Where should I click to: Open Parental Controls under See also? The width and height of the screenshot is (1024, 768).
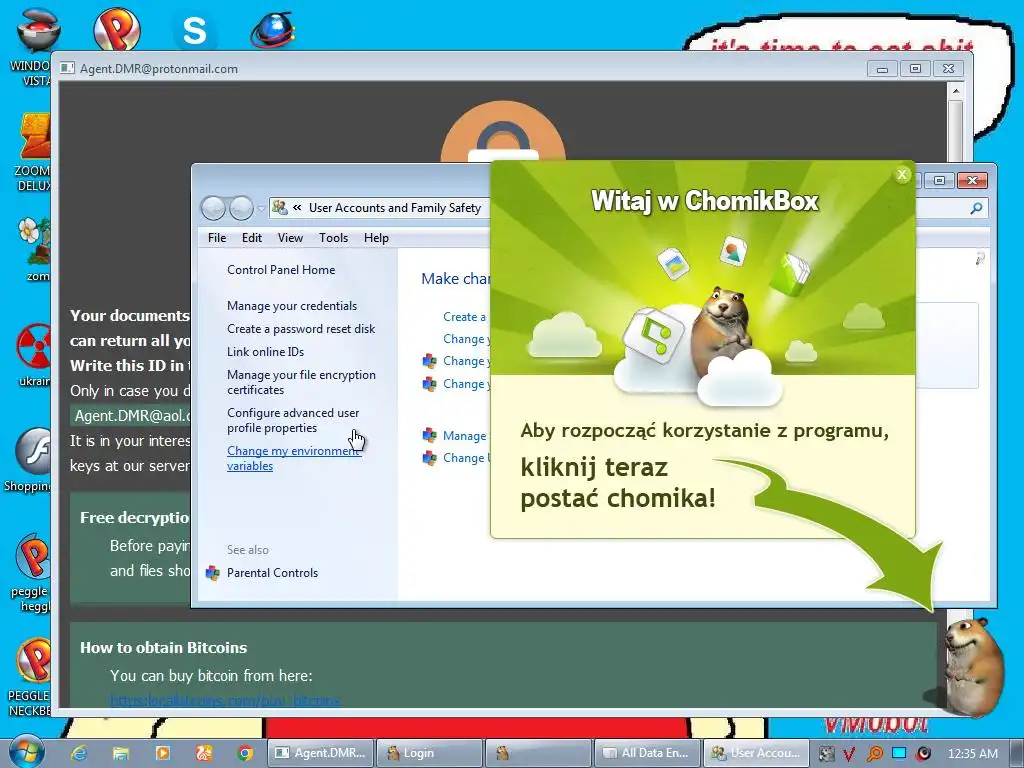click(x=272, y=573)
